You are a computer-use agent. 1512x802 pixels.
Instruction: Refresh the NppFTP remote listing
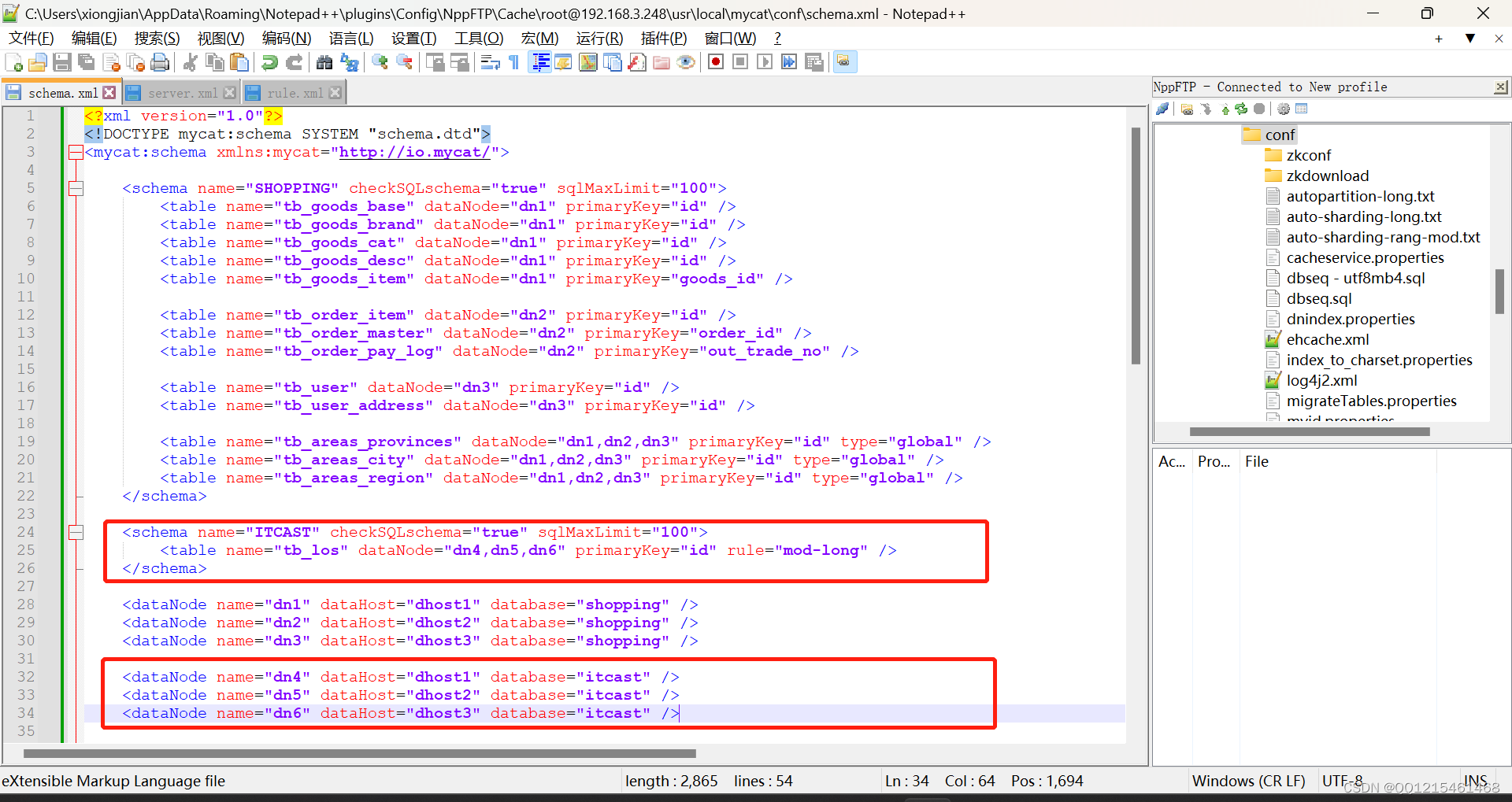click(1241, 109)
